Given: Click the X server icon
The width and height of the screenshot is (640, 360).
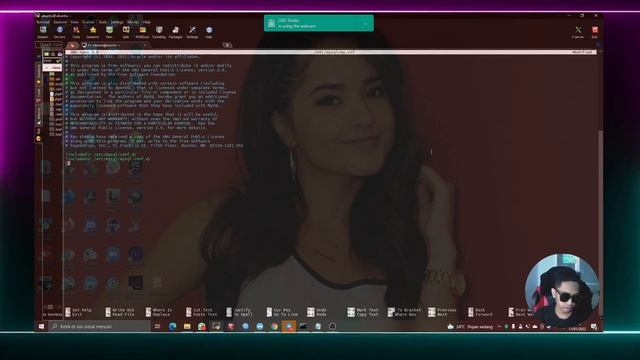Looking at the screenshot, I should (x=578, y=32).
